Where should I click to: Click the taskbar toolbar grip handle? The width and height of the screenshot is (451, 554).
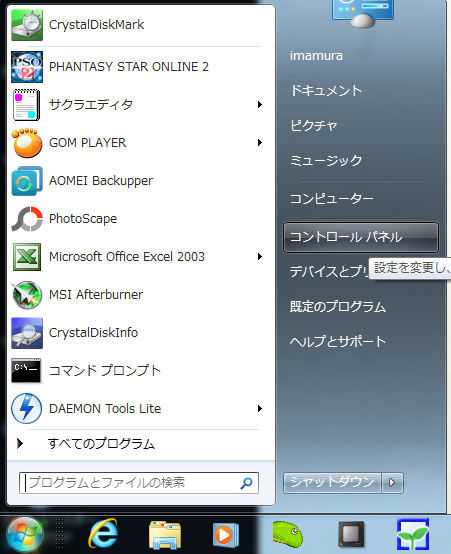[59, 534]
